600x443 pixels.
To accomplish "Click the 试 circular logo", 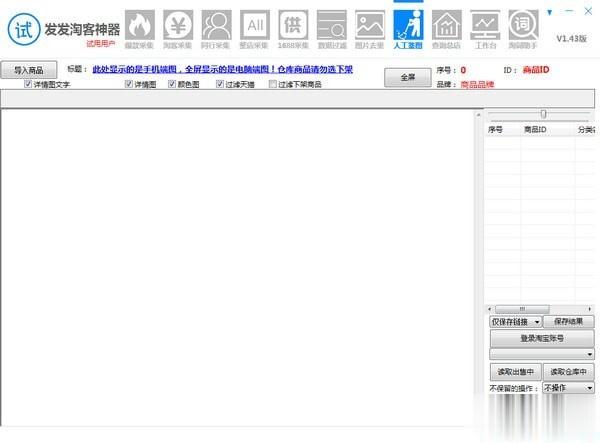I will [x=24, y=29].
